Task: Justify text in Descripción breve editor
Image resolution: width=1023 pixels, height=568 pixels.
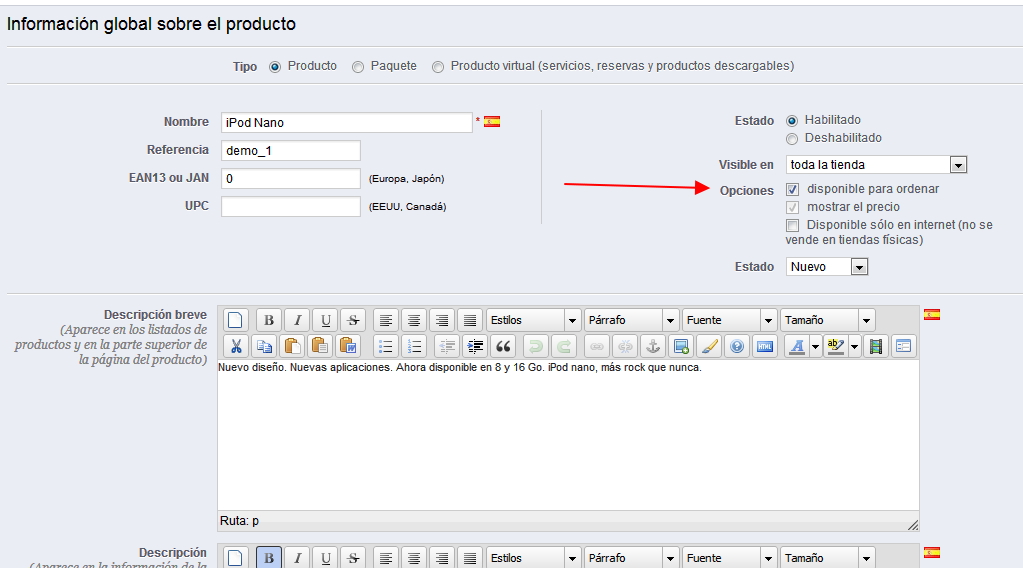Action: click(x=470, y=320)
